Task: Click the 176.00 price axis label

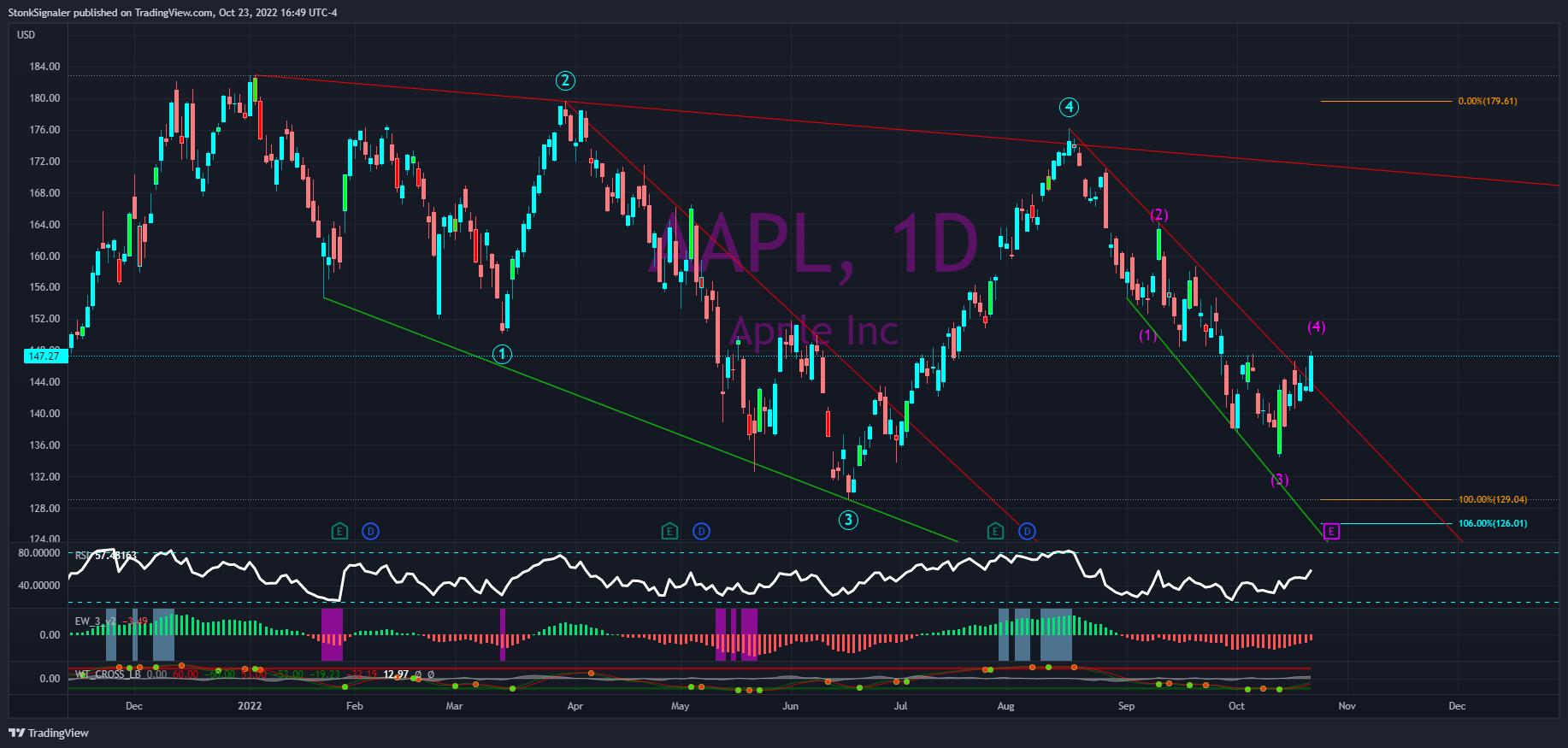Action: [x=44, y=130]
